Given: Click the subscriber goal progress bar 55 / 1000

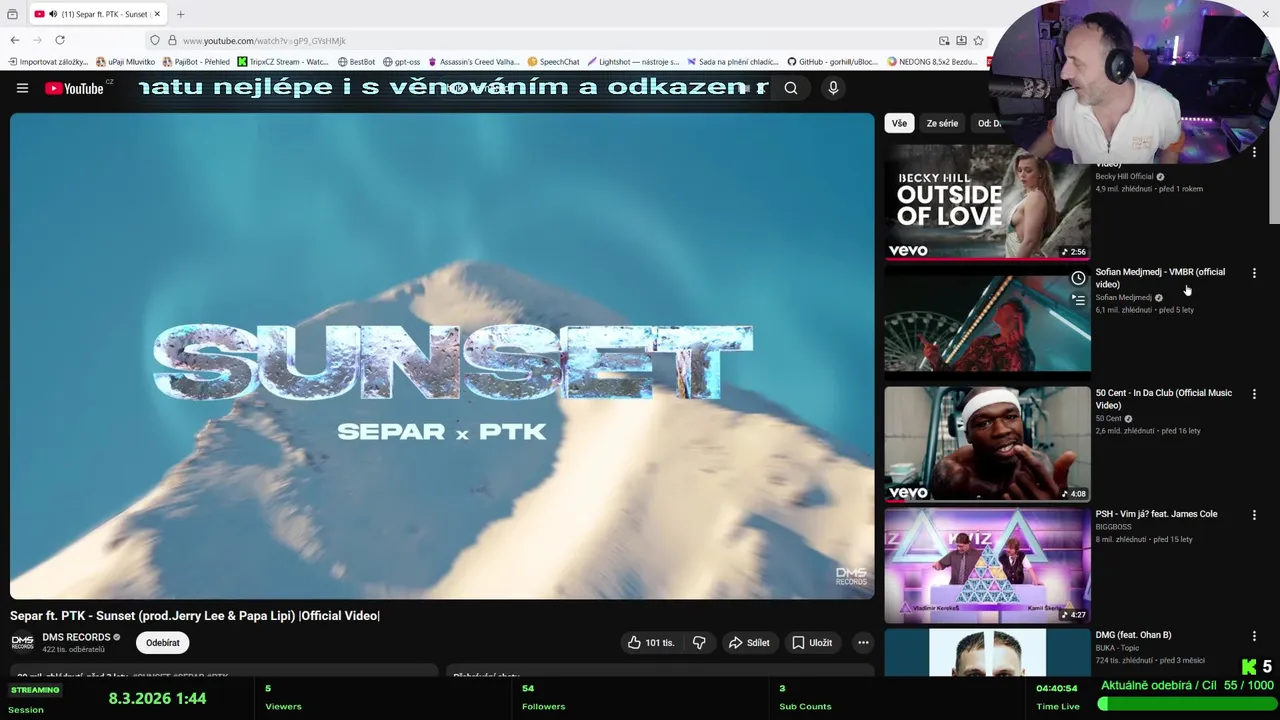Looking at the screenshot, I should tap(1188, 704).
